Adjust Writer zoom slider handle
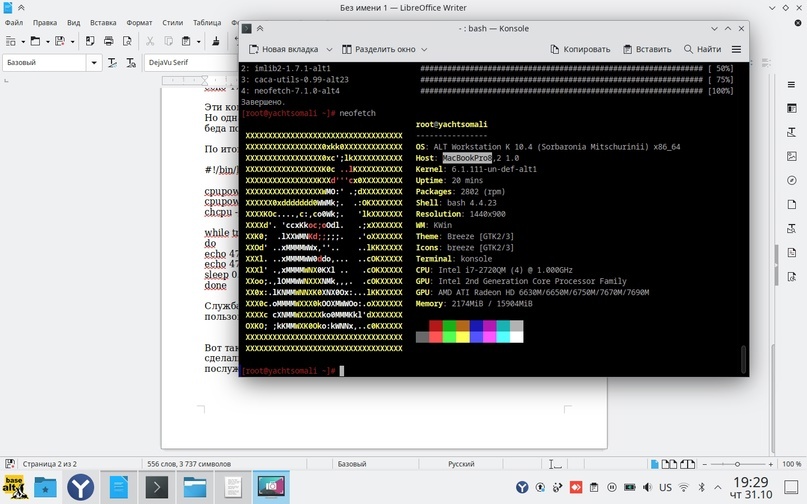Image resolution: width=807 pixels, height=504 pixels. point(738,464)
